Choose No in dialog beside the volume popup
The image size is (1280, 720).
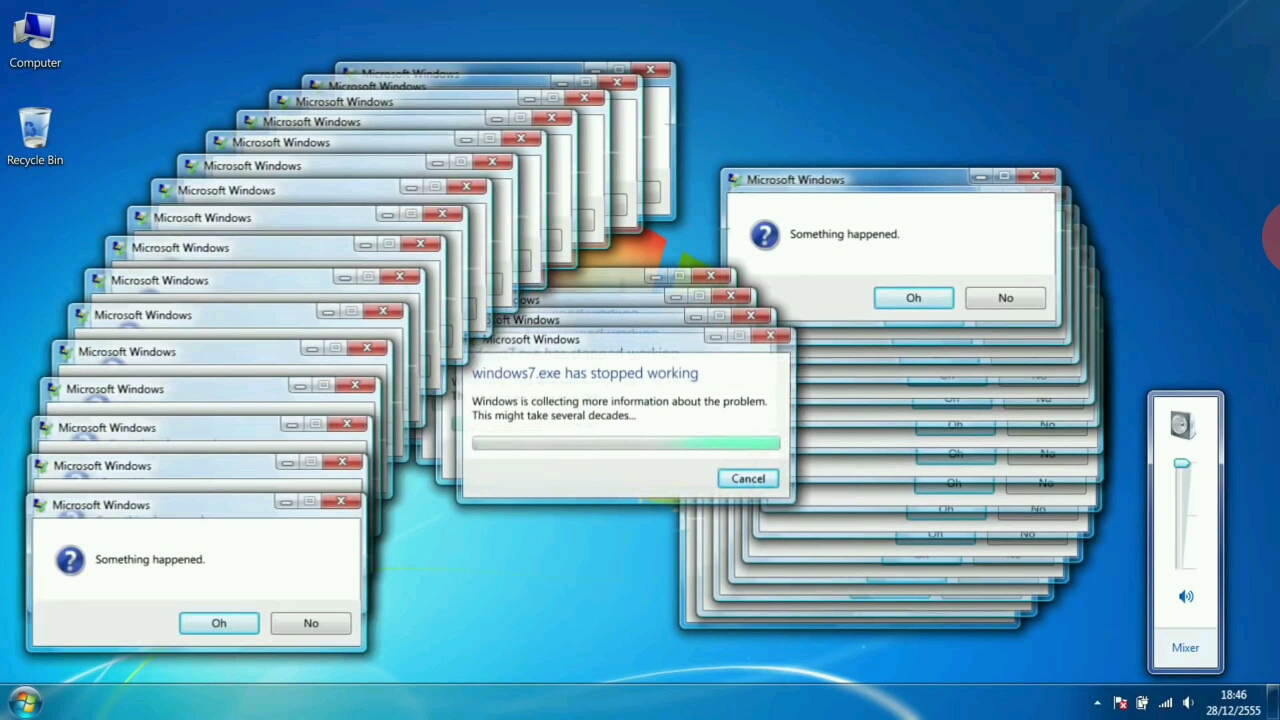tap(1005, 298)
